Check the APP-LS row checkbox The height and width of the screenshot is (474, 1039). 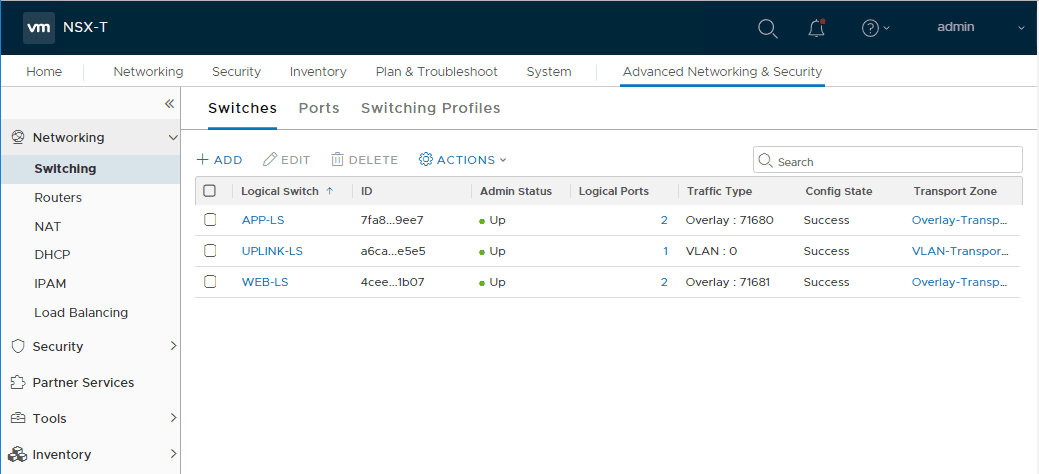click(x=209, y=219)
